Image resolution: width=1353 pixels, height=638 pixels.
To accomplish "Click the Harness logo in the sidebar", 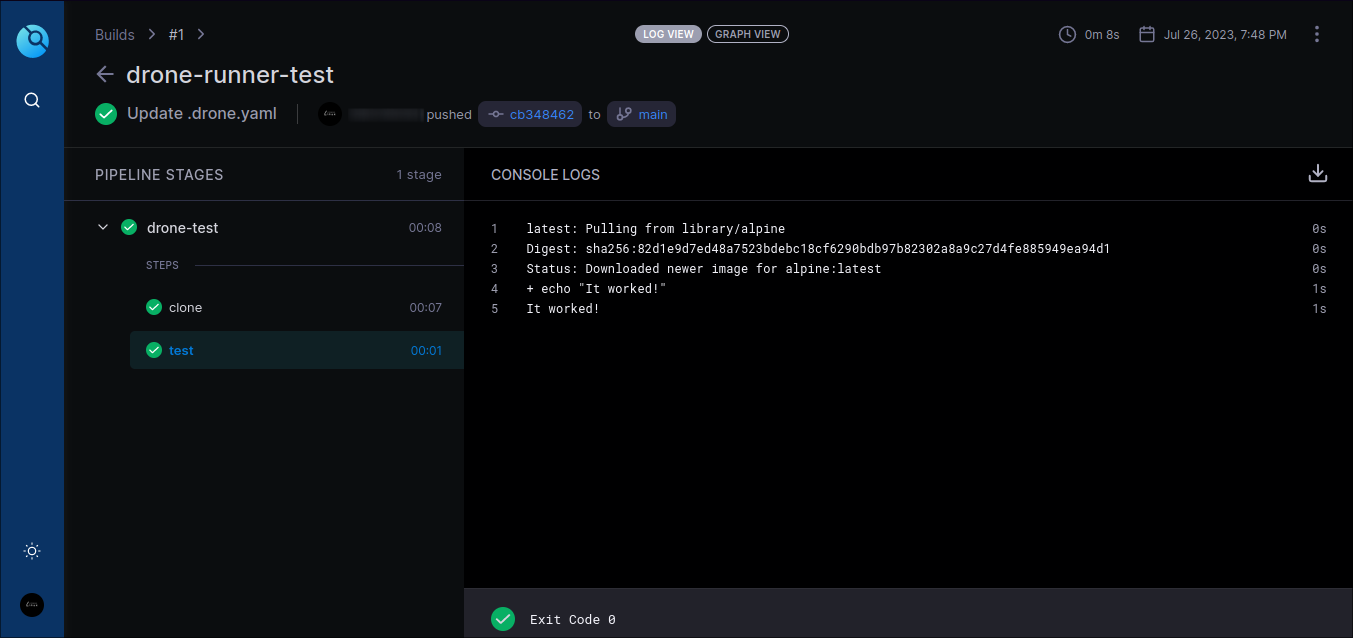I will tap(33, 41).
